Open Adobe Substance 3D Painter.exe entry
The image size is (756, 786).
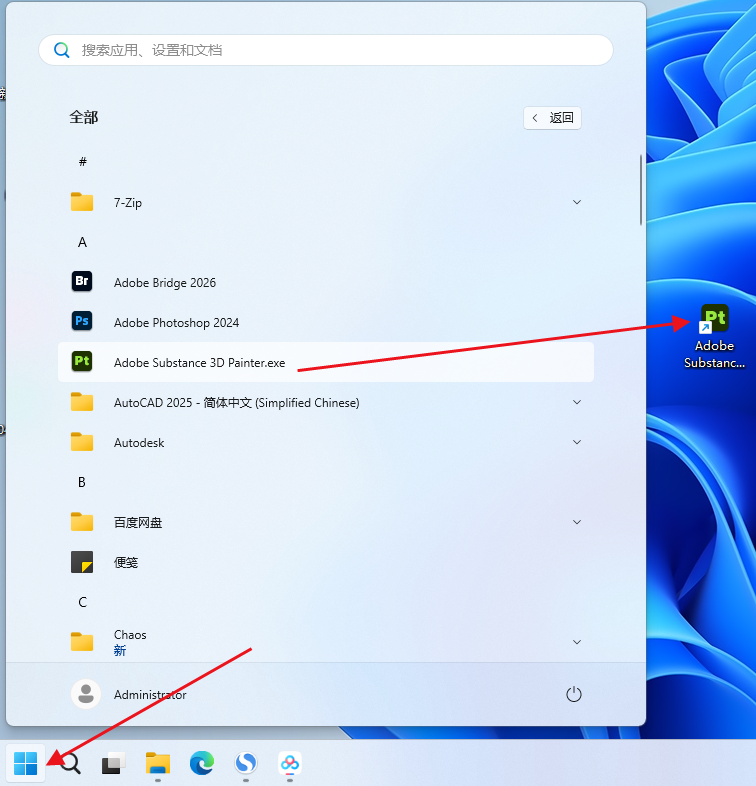(x=326, y=362)
